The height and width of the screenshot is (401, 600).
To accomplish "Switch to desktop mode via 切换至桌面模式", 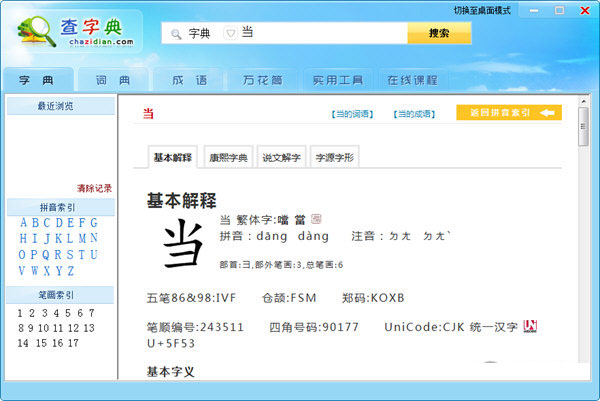I will 482,10.
